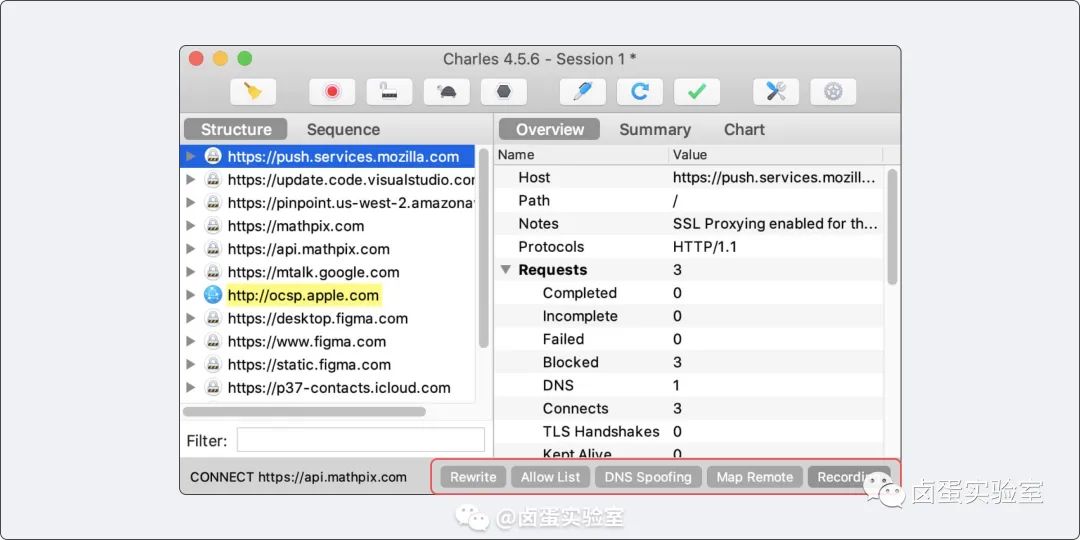Expand the desktop.figma.com host node
This screenshot has height=540, width=1080.
tap(191, 318)
